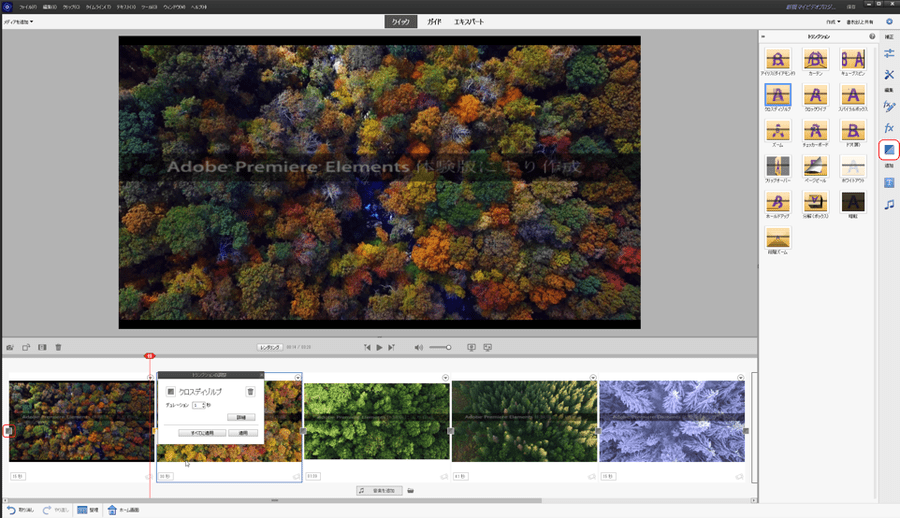Open the dark green clip's dropdown arrow

pos(593,377)
